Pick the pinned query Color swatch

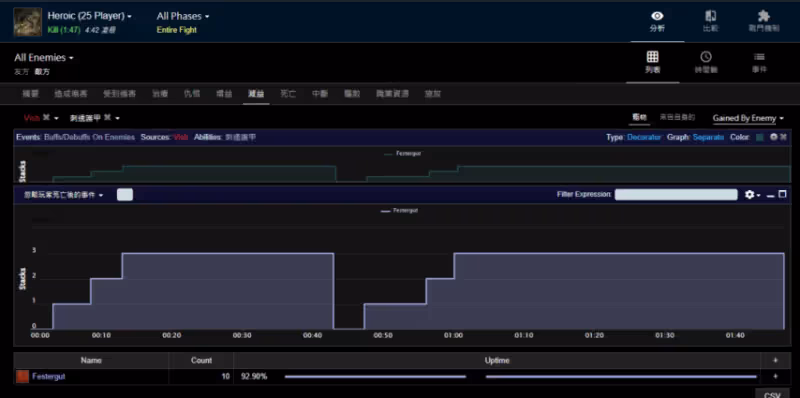760,137
